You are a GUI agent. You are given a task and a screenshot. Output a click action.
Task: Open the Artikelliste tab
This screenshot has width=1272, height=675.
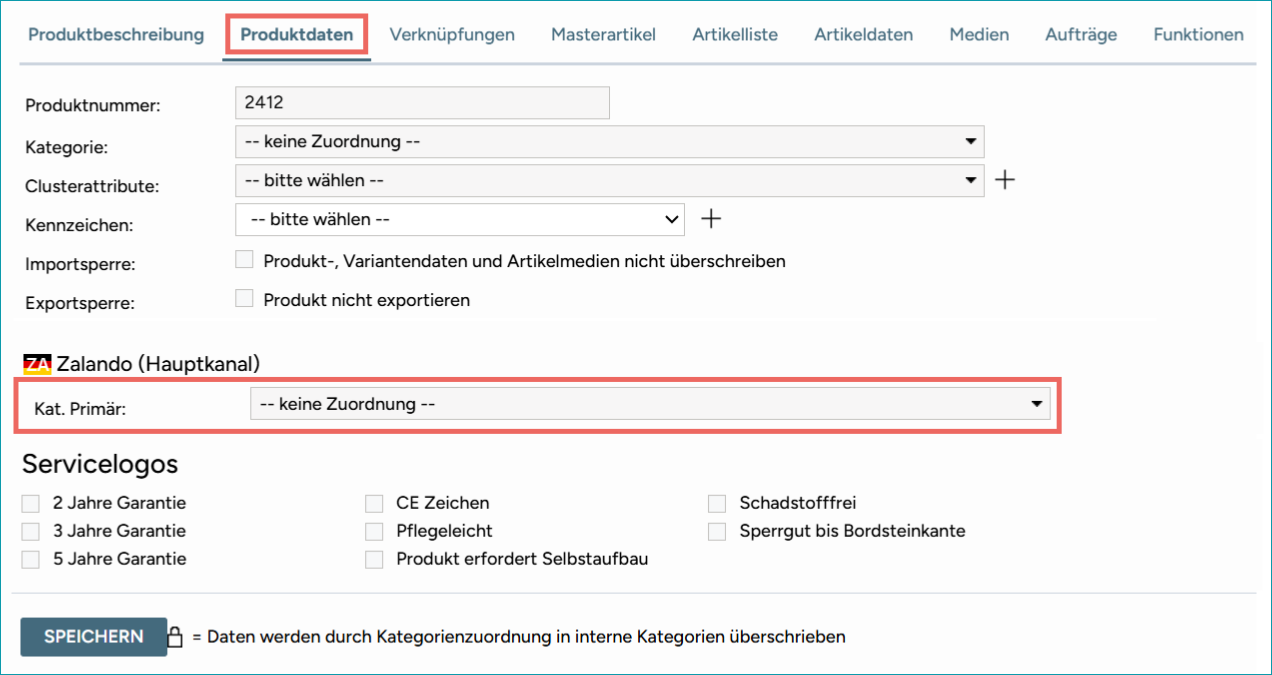point(735,34)
